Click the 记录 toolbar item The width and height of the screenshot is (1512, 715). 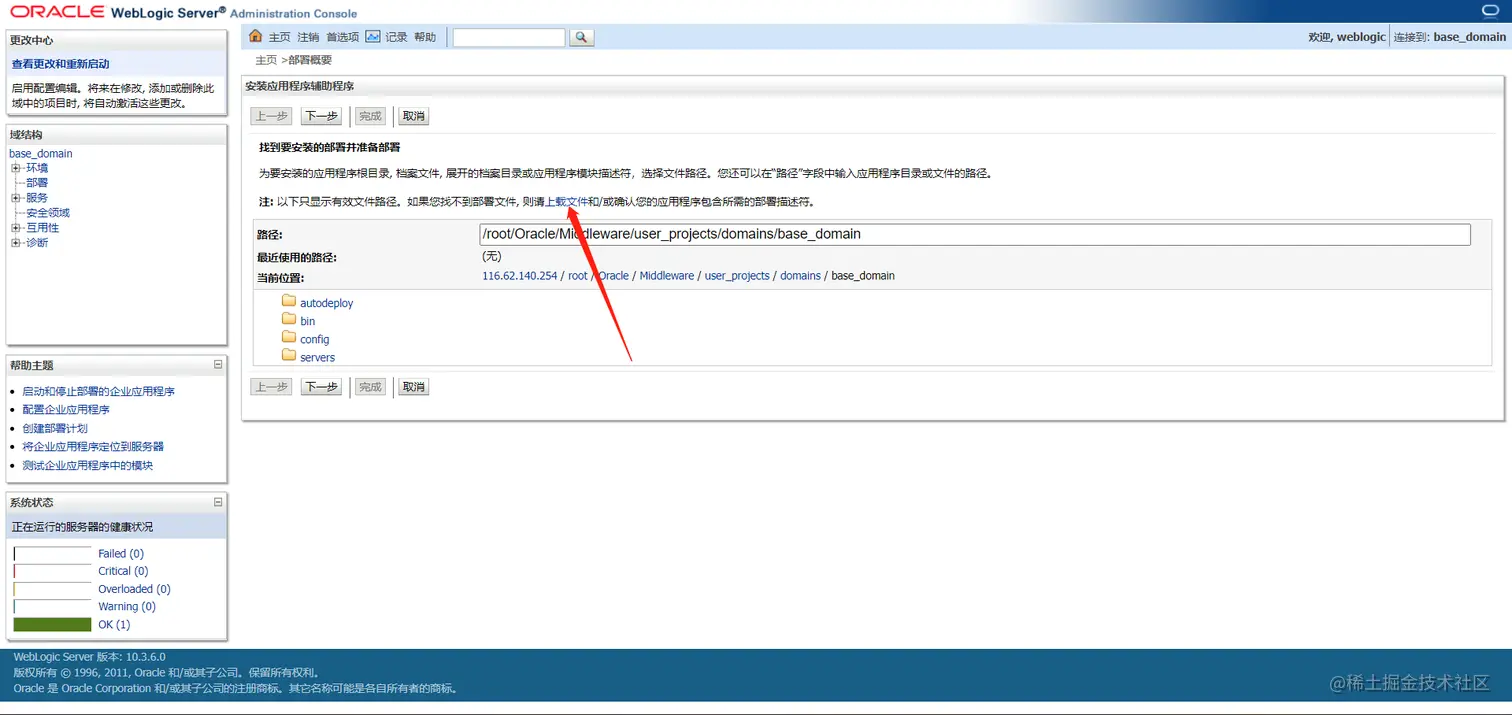coord(396,37)
